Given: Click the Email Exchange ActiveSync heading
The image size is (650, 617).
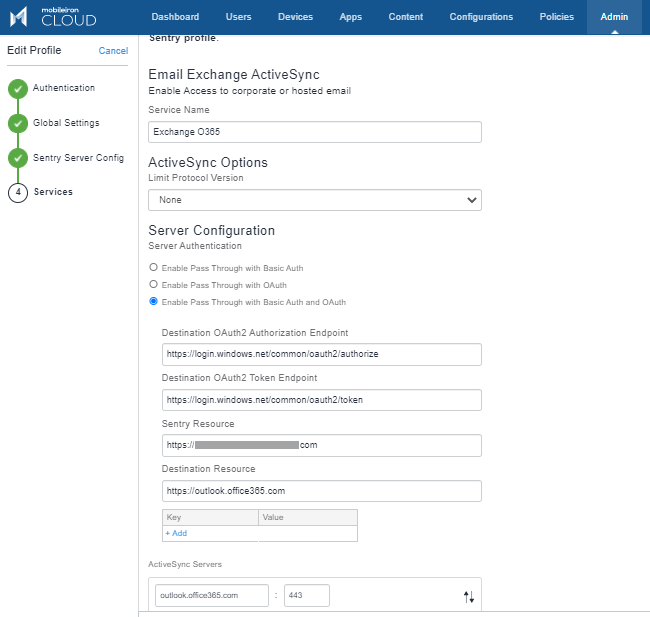Looking at the screenshot, I should click(234, 75).
